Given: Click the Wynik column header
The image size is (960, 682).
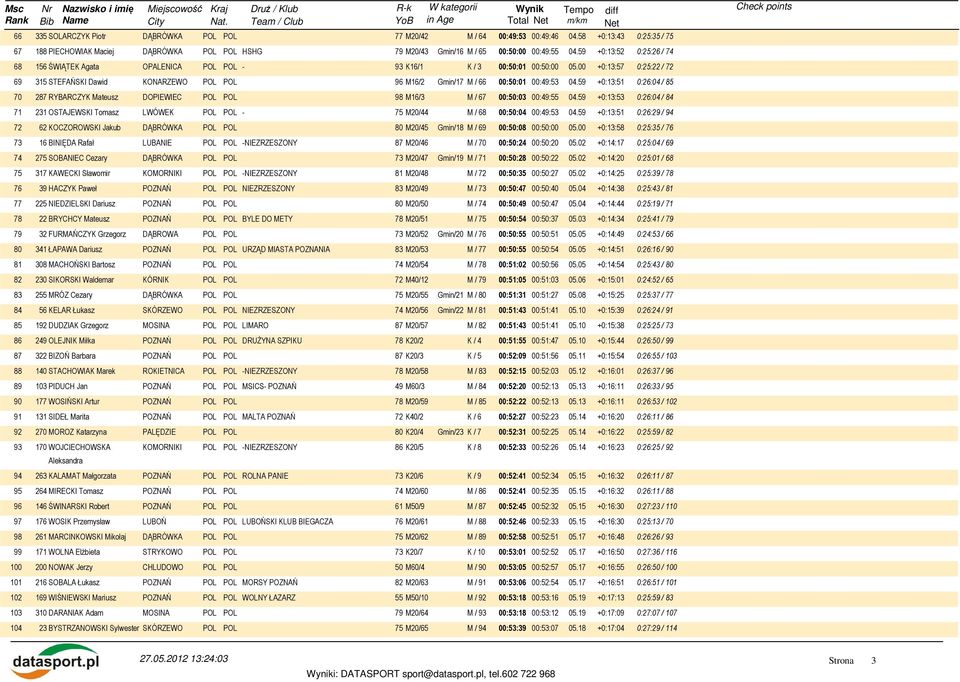Looking at the screenshot, I should pyautogui.click(x=529, y=9).
